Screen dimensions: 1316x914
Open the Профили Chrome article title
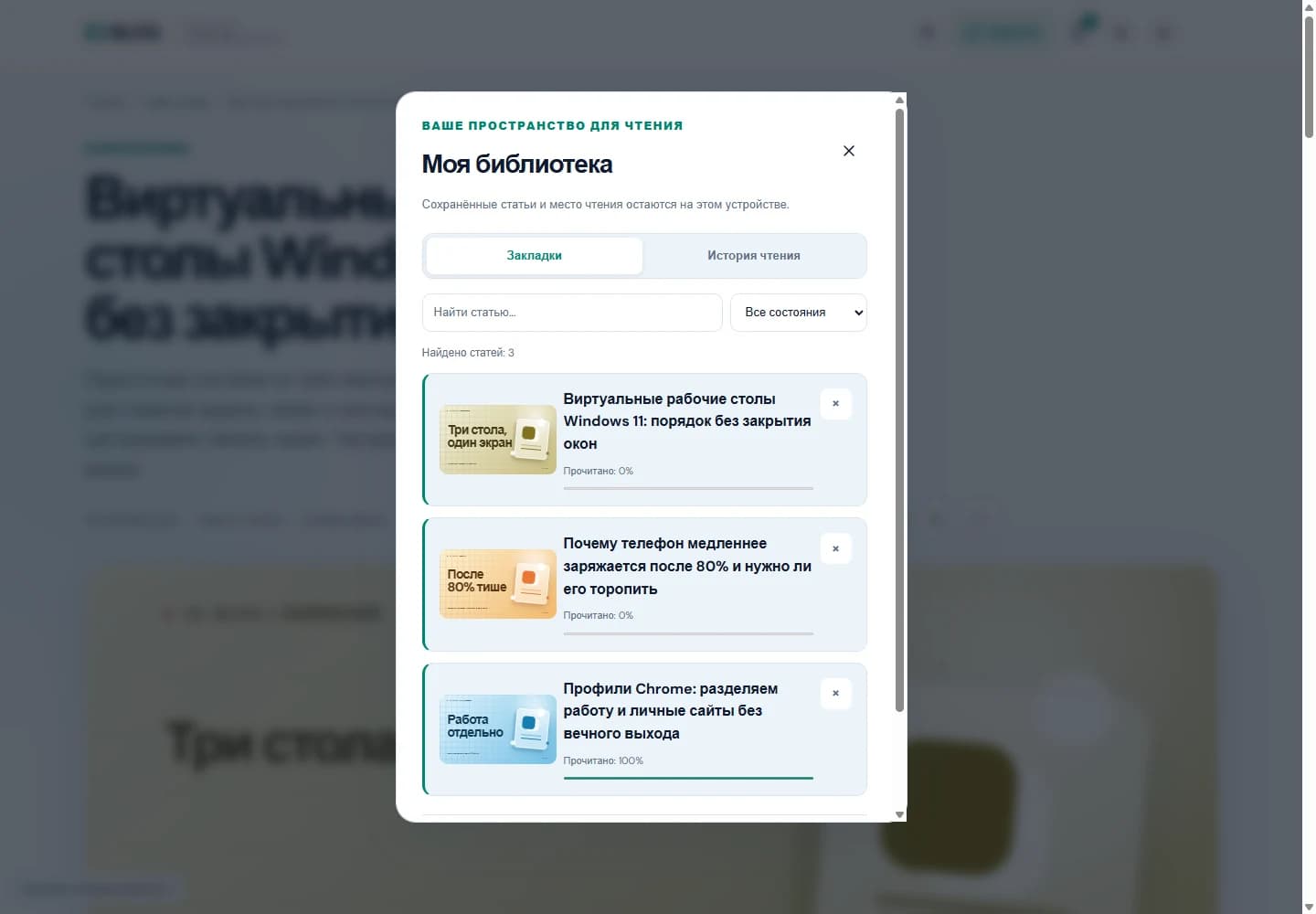(x=671, y=711)
